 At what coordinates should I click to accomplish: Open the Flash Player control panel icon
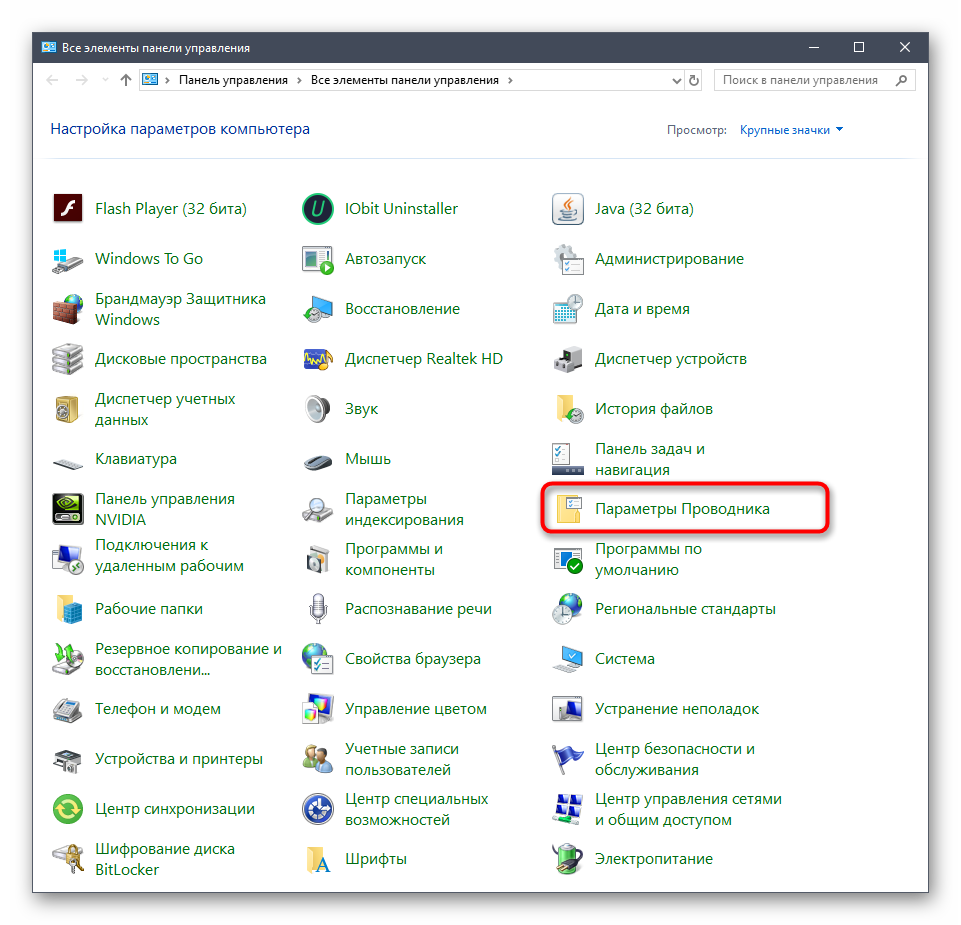pyautogui.click(x=67, y=209)
